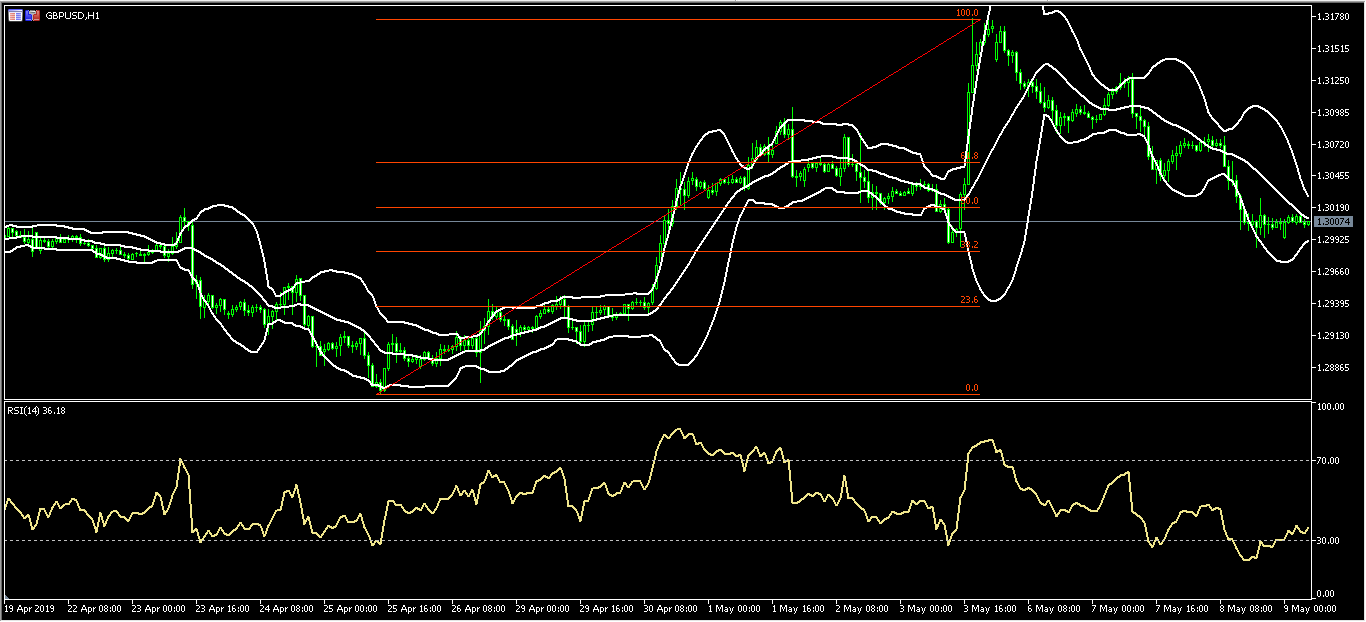
Task: Click the 7 May 16:00 time axis label
Action: (1183, 607)
